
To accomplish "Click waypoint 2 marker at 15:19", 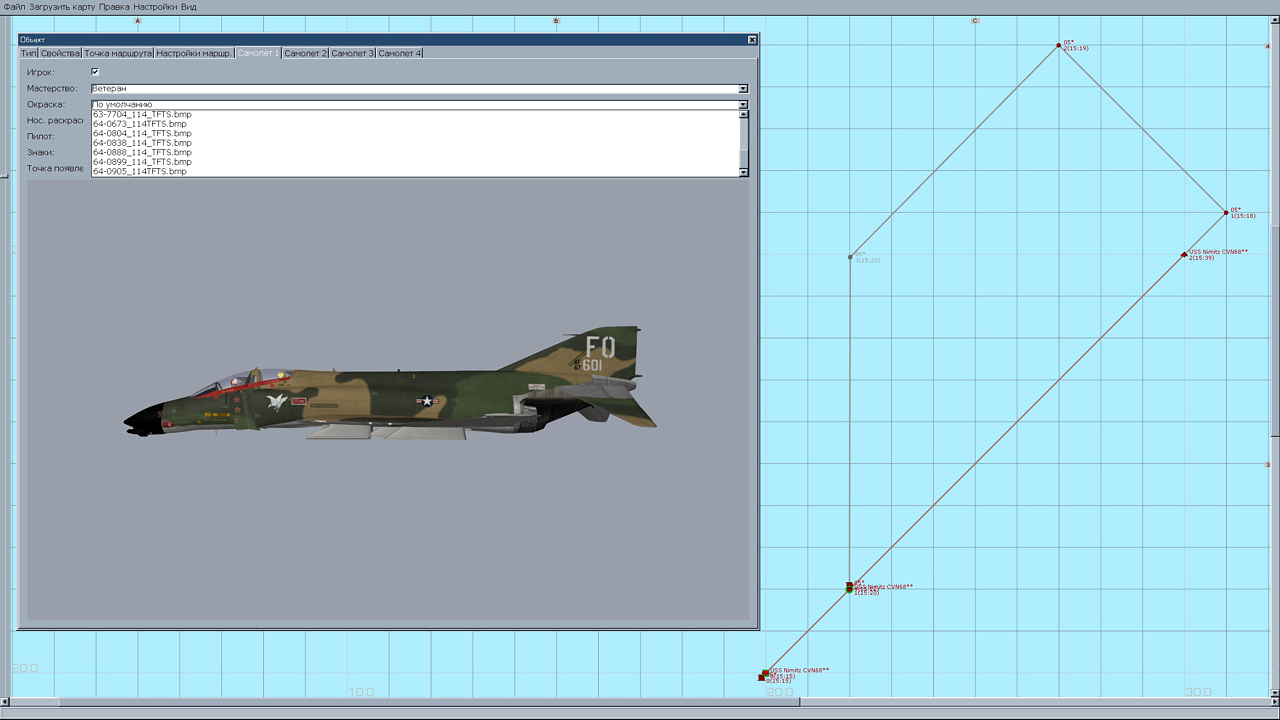I will [1059, 45].
